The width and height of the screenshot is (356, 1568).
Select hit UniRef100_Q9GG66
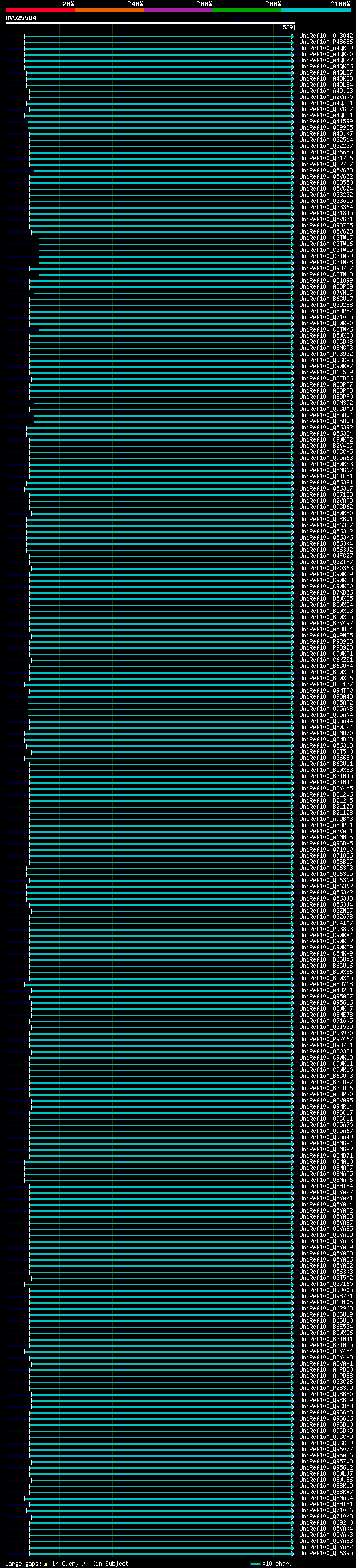(326, 1419)
